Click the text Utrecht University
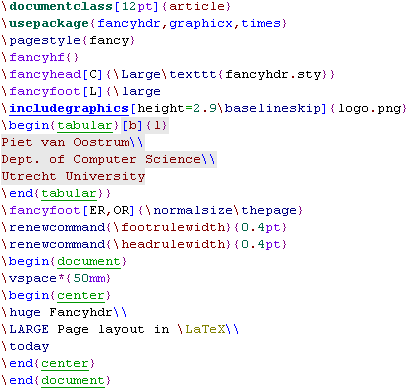Screen dimensions: 407x390 click(73, 176)
